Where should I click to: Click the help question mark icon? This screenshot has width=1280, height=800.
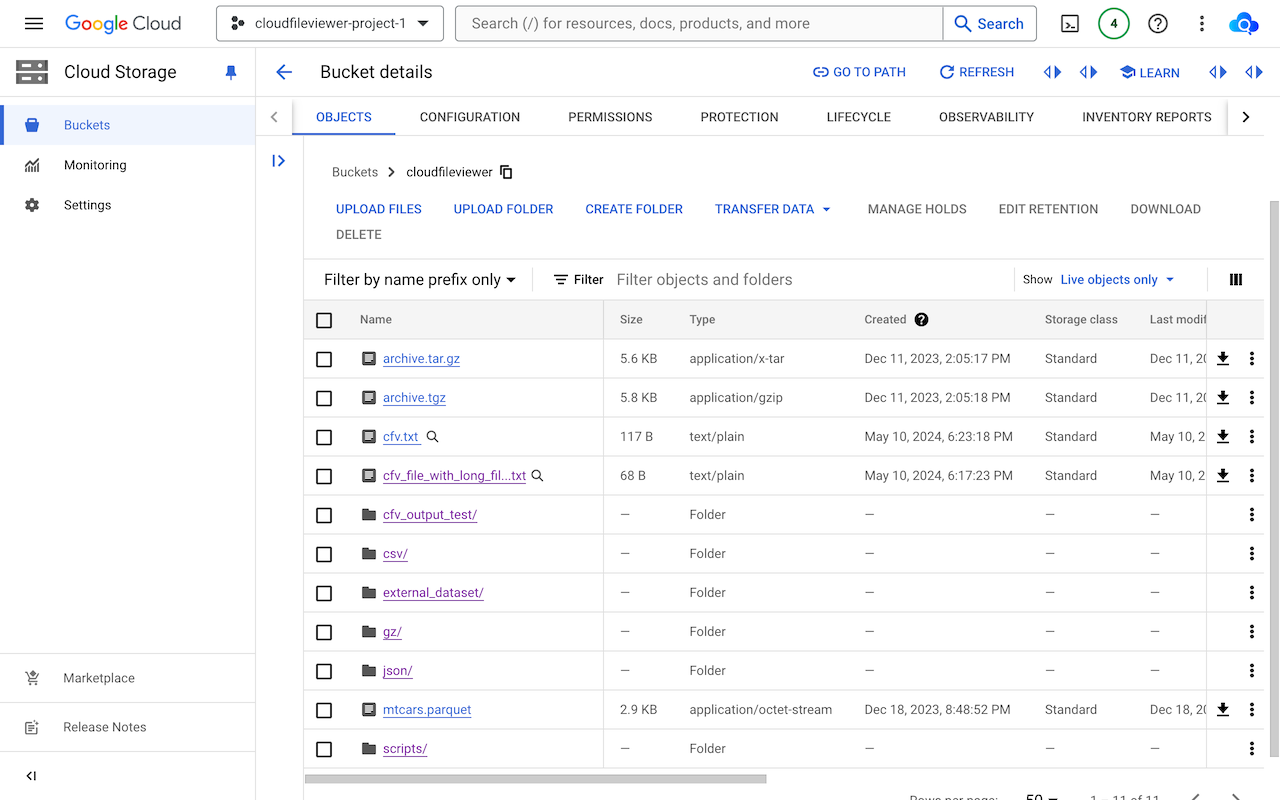1158,24
